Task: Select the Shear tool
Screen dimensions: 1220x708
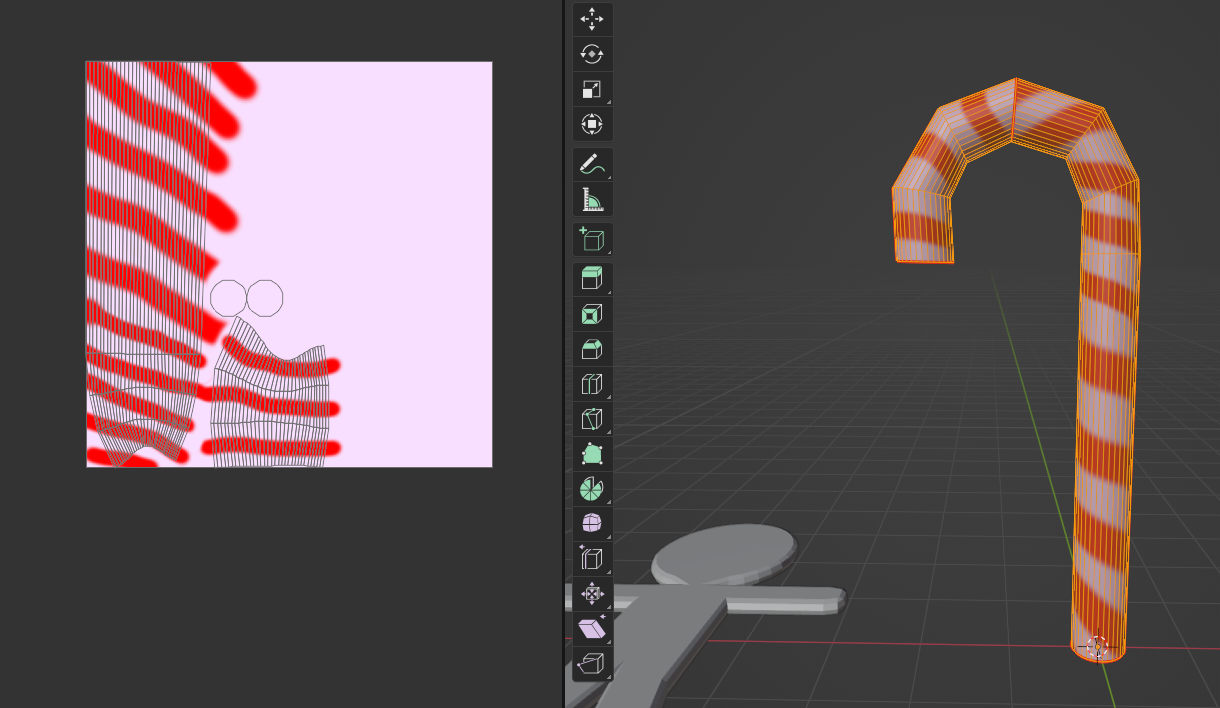Action: (x=592, y=628)
